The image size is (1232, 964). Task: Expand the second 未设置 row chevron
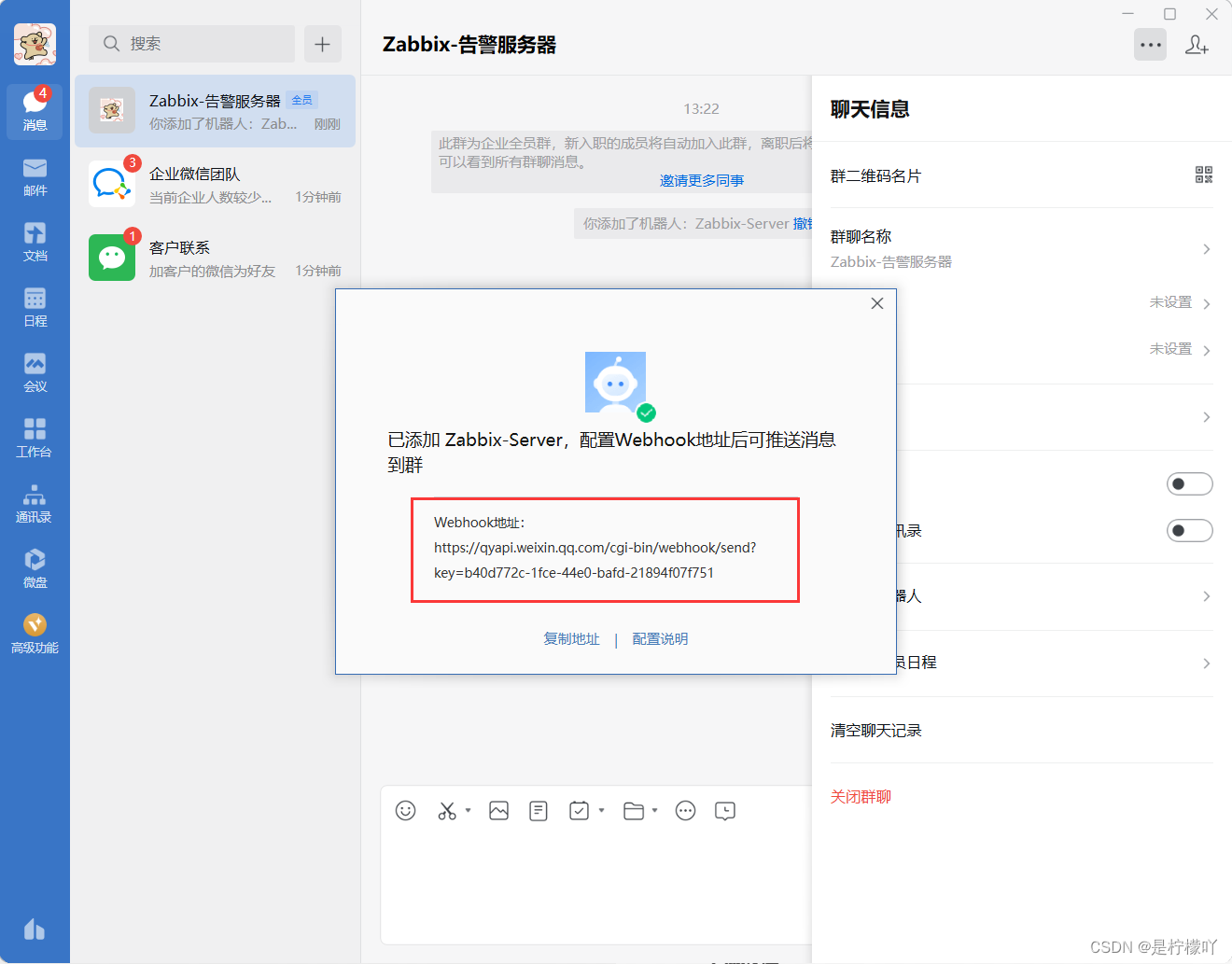coord(1207,351)
